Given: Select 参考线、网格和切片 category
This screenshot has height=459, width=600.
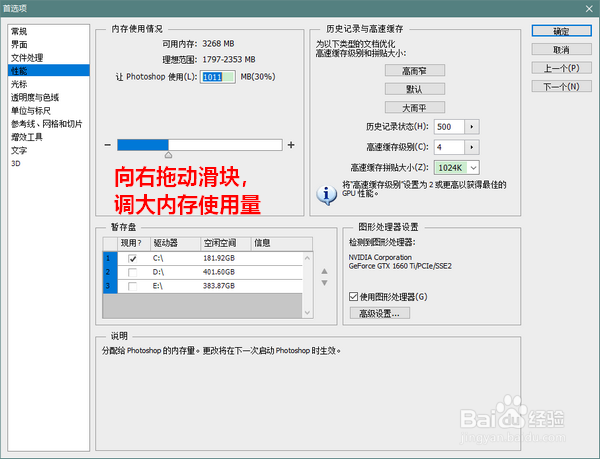Looking at the screenshot, I should (49, 124).
